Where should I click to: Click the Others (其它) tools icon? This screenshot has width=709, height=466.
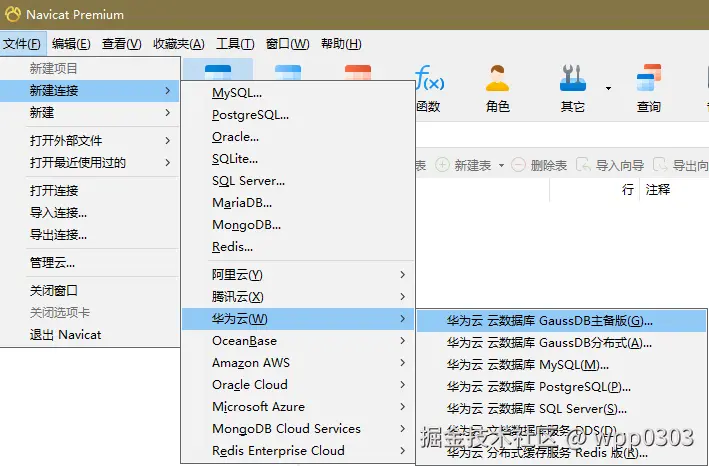pos(572,78)
